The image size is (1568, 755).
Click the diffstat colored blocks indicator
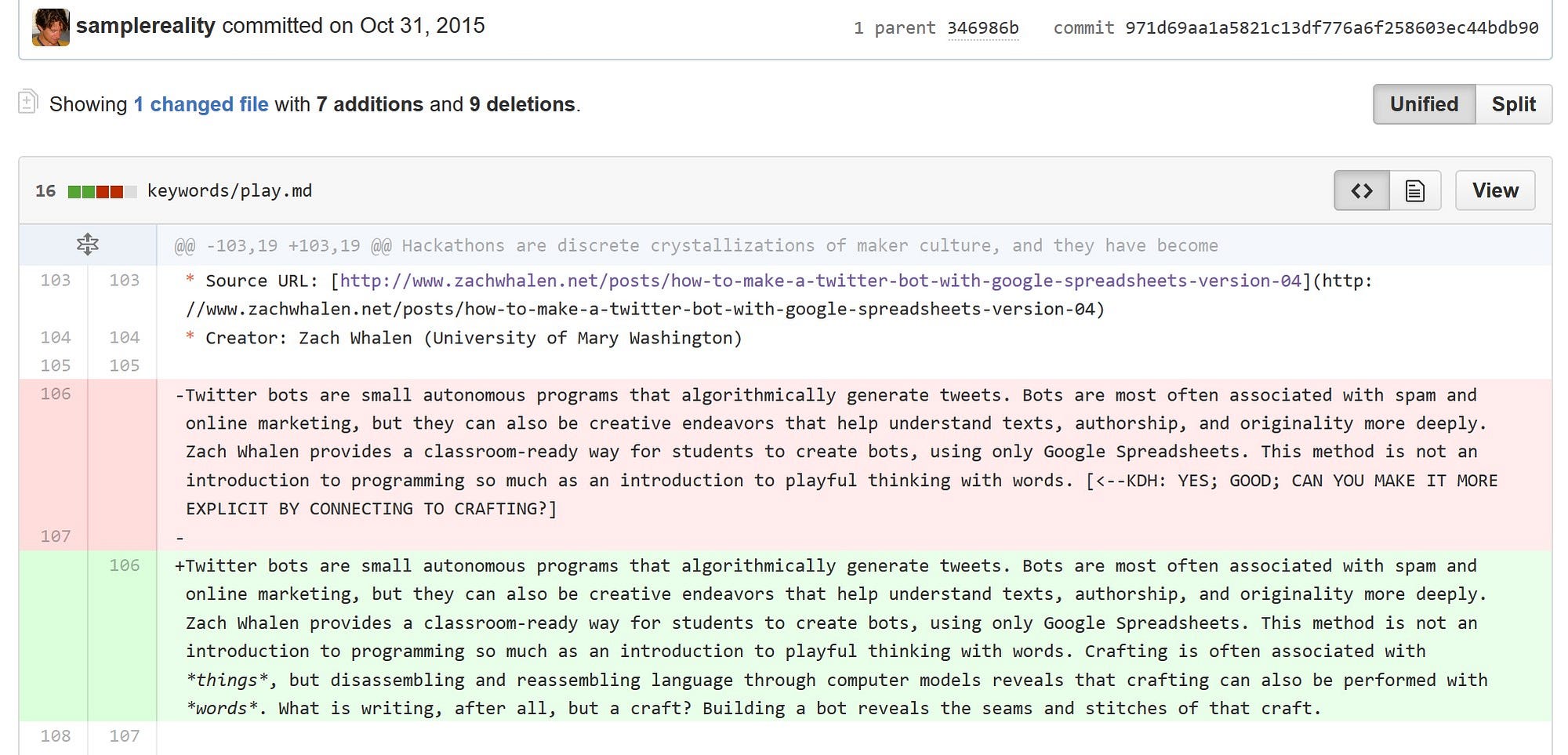[102, 191]
